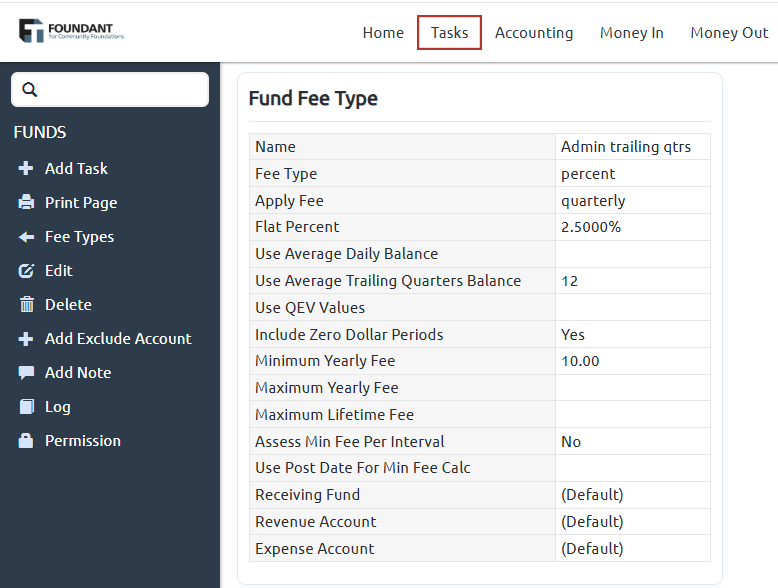Select the '2.5000%' flat percent value
778x588 pixels.
tap(591, 227)
